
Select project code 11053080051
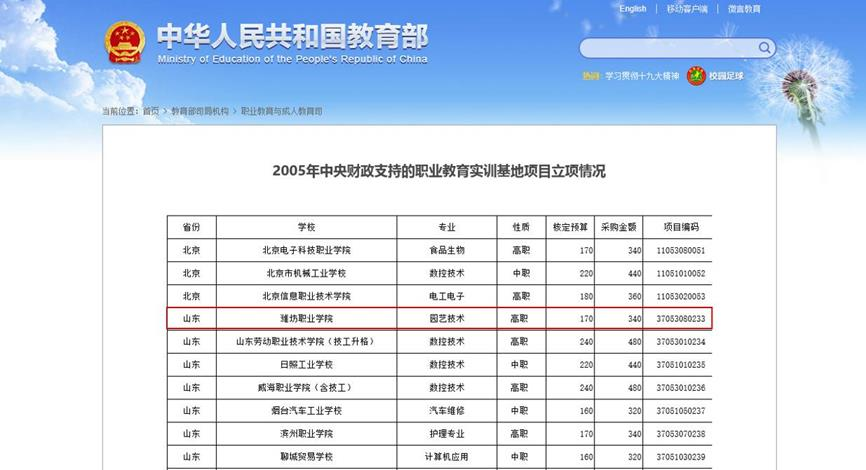point(681,250)
